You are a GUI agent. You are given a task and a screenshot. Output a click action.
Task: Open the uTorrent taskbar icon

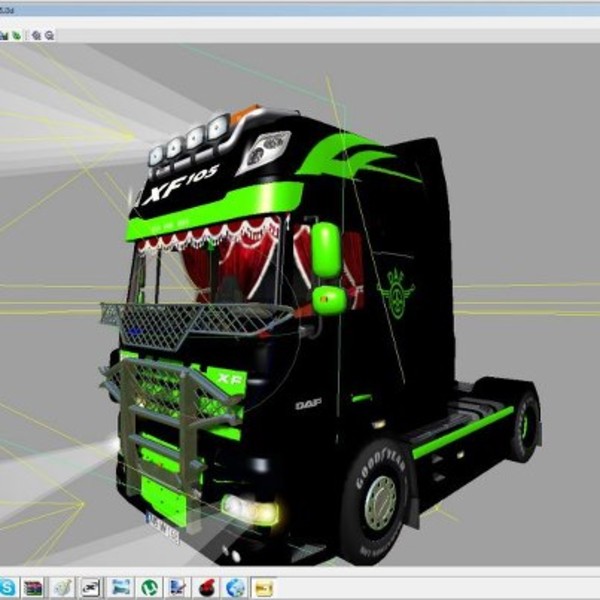point(149,587)
